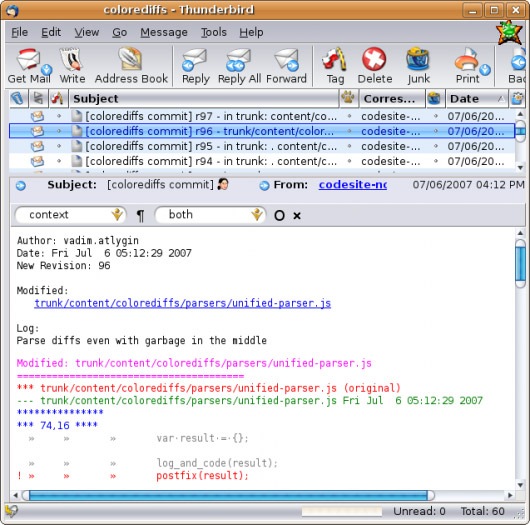Screen dimensions: 530x525
Task: Open the Tools menu
Action: tap(214, 32)
